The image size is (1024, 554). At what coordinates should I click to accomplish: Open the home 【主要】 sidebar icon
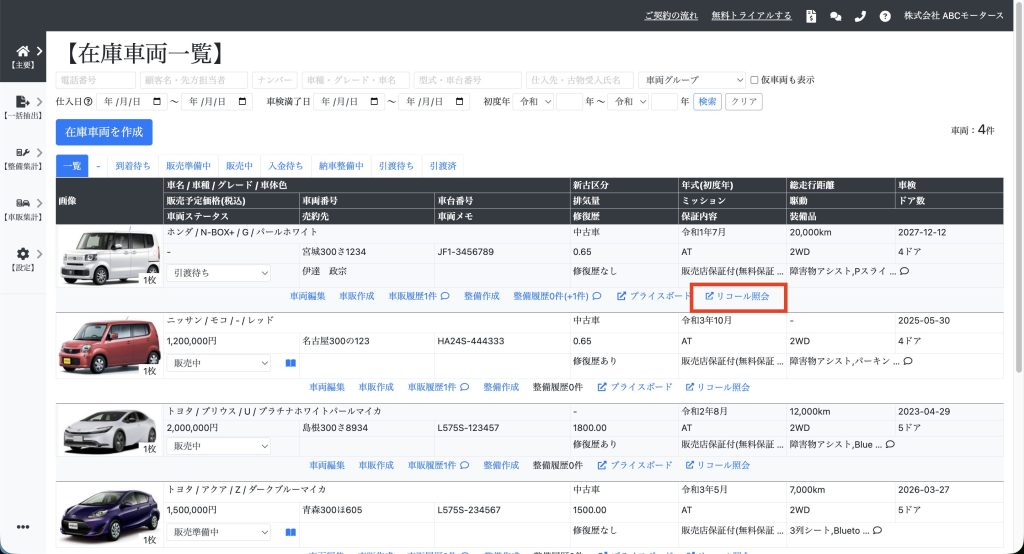[23, 51]
